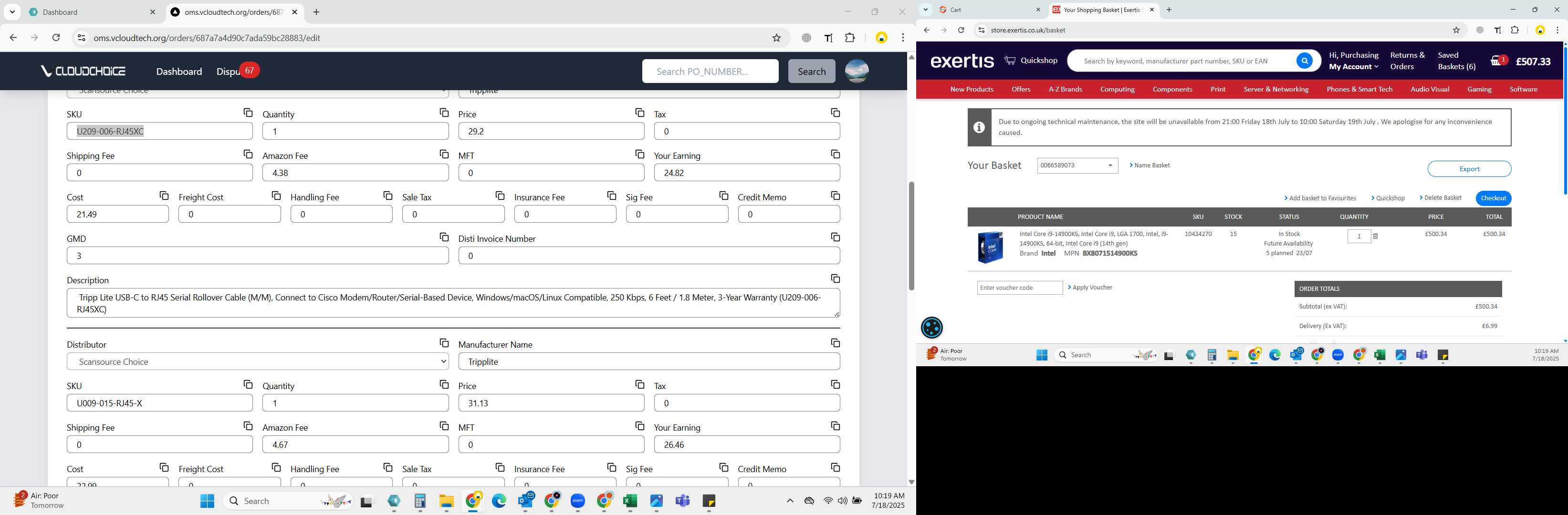
Task: Click Quickshop link in Exertis header
Action: (x=1031, y=60)
